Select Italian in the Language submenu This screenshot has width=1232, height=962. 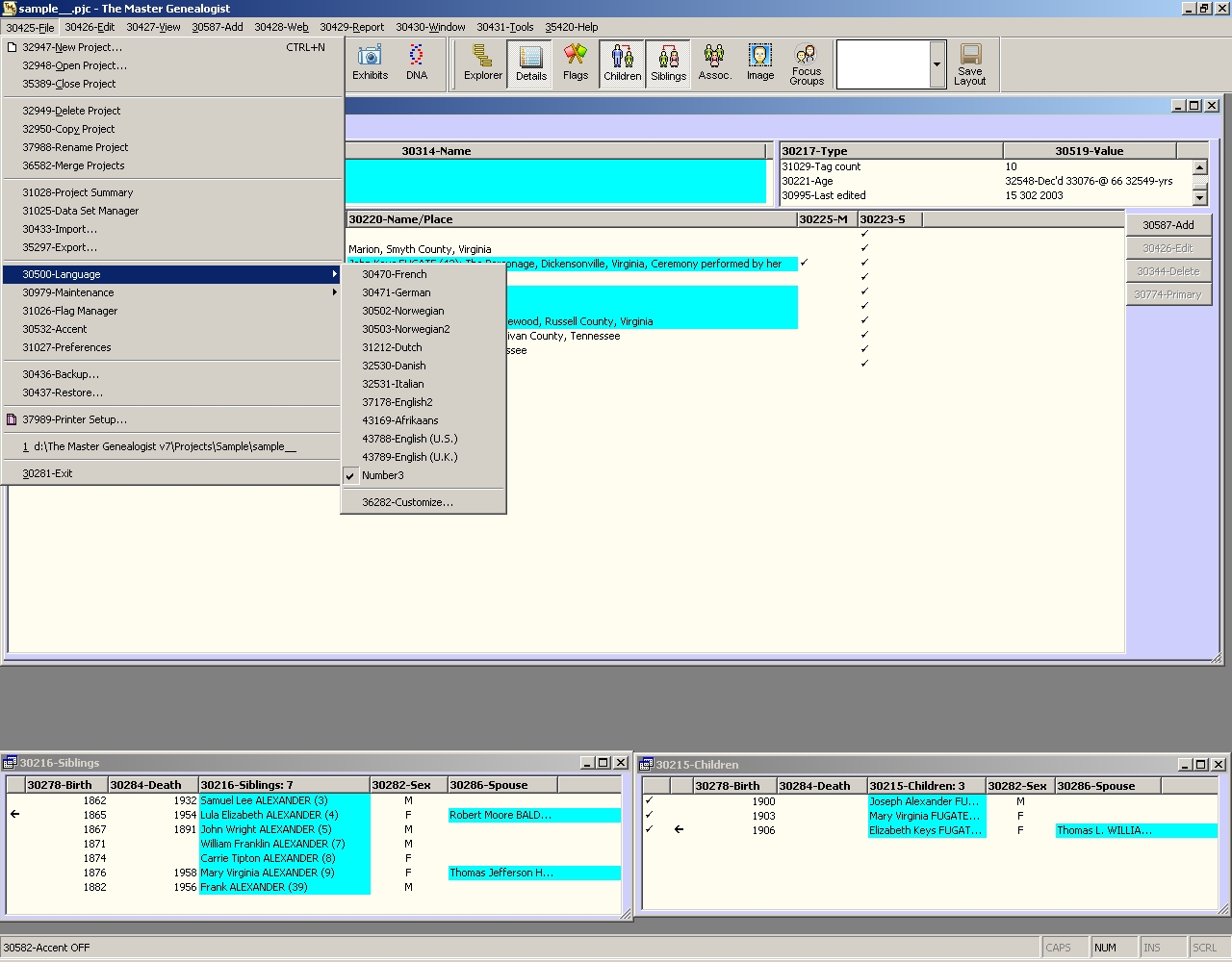423,384
